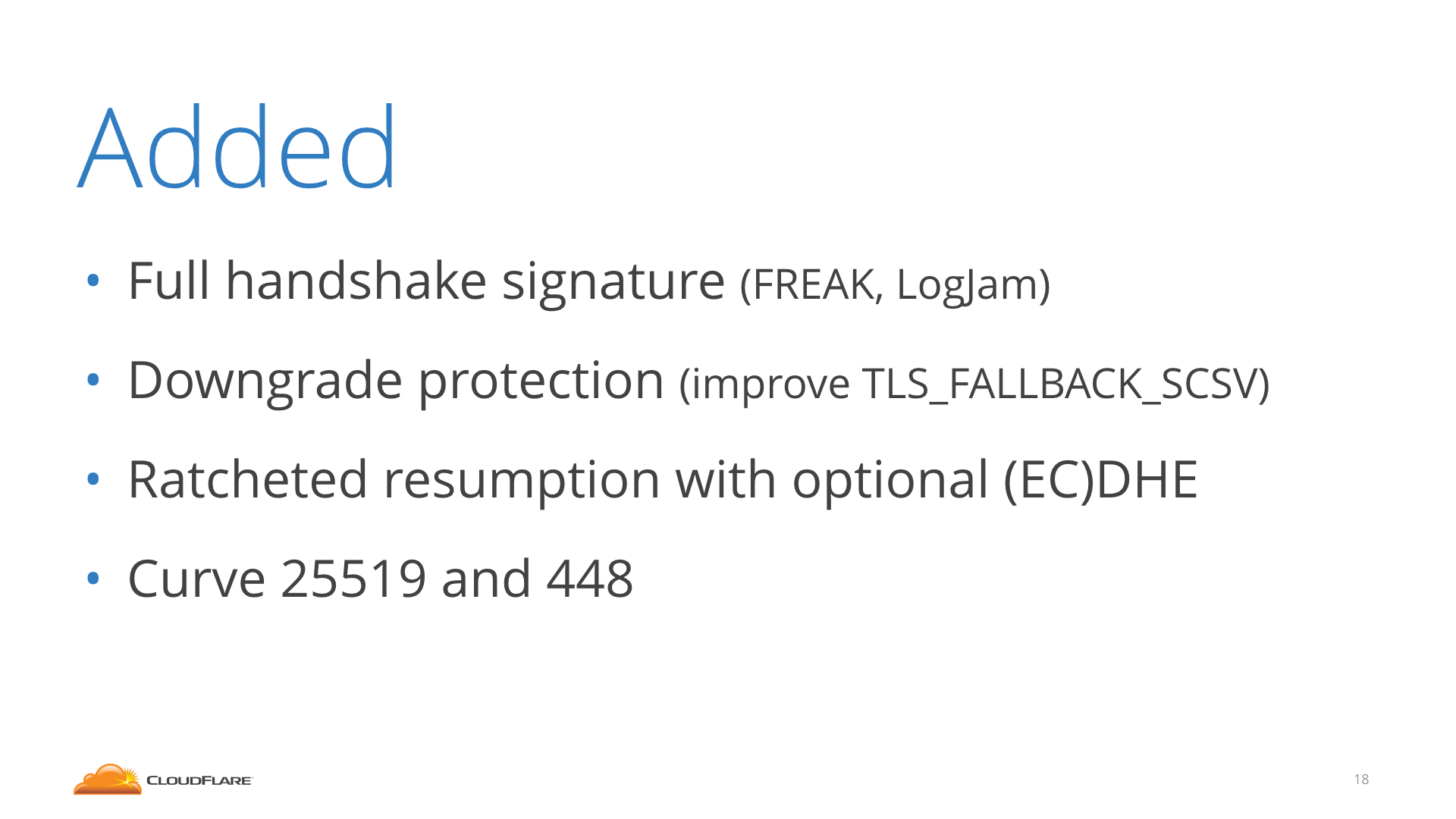Select "Downgrade protection" text
Image resolution: width=1456 pixels, height=819 pixels.
(x=396, y=381)
